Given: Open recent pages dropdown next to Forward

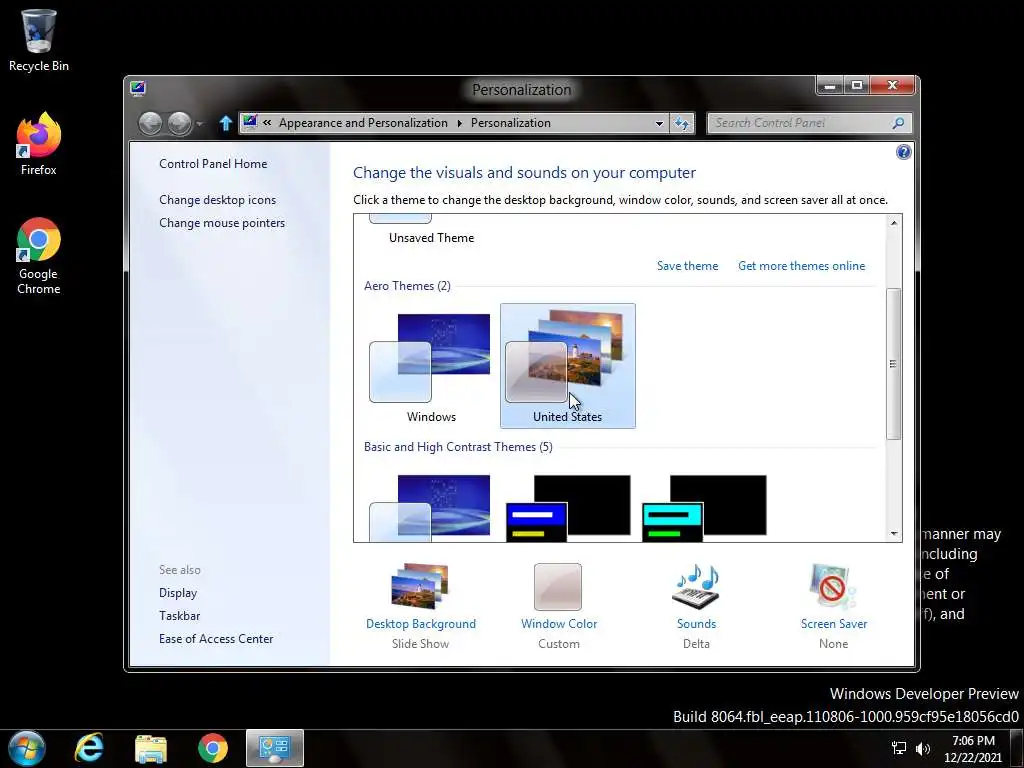Looking at the screenshot, I should [199, 123].
